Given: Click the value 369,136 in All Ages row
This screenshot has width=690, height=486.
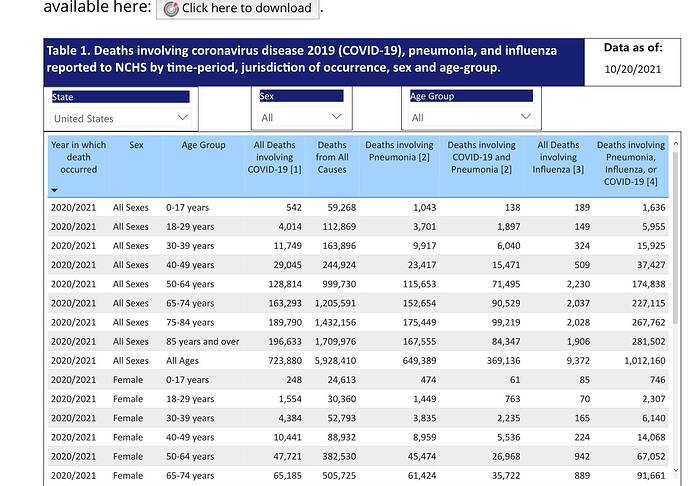Looking at the screenshot, I should (503, 361).
